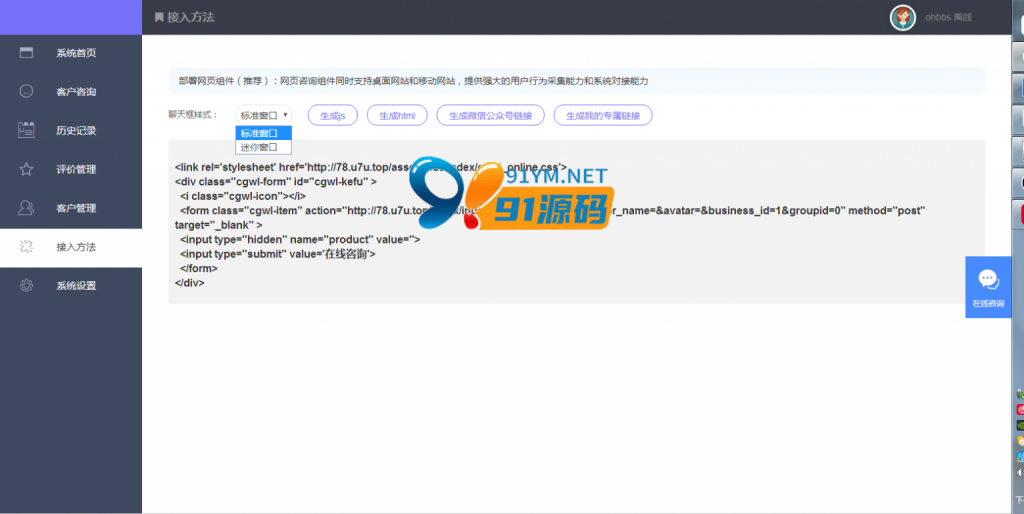Click the 生成js button
This screenshot has height=514, width=1024.
pyautogui.click(x=332, y=116)
